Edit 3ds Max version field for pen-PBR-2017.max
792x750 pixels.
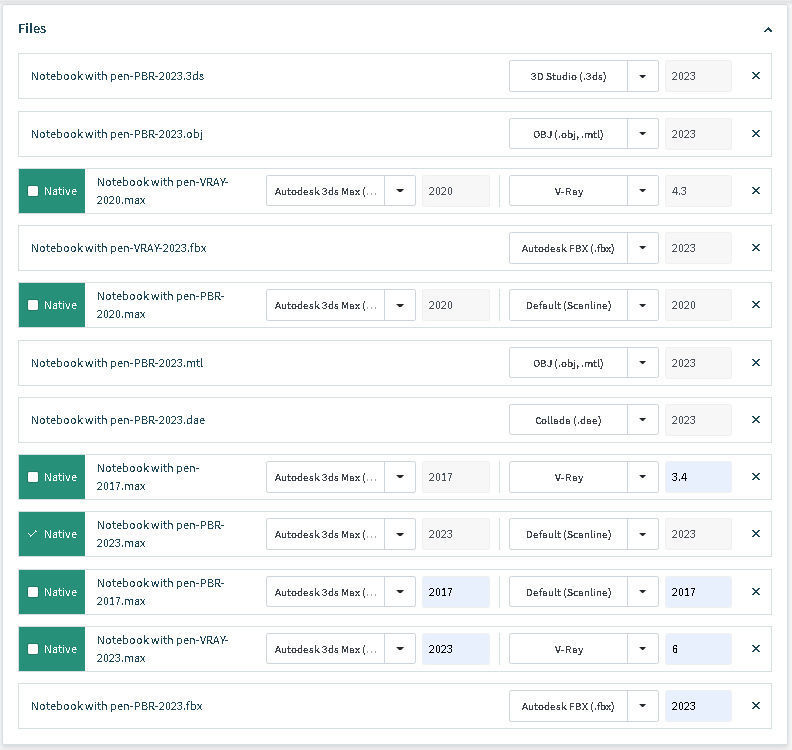[x=455, y=592]
